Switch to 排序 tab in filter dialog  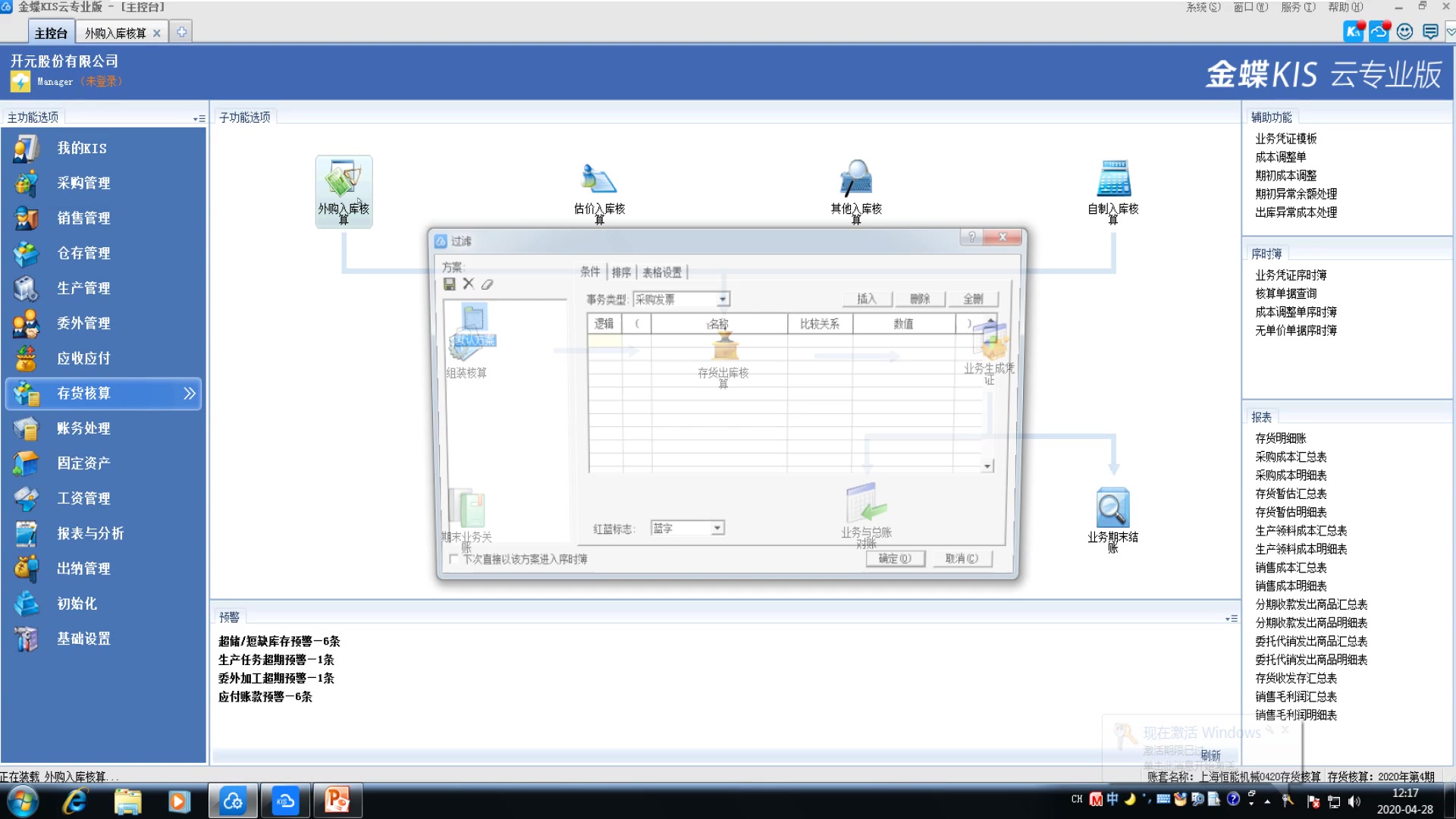(621, 271)
